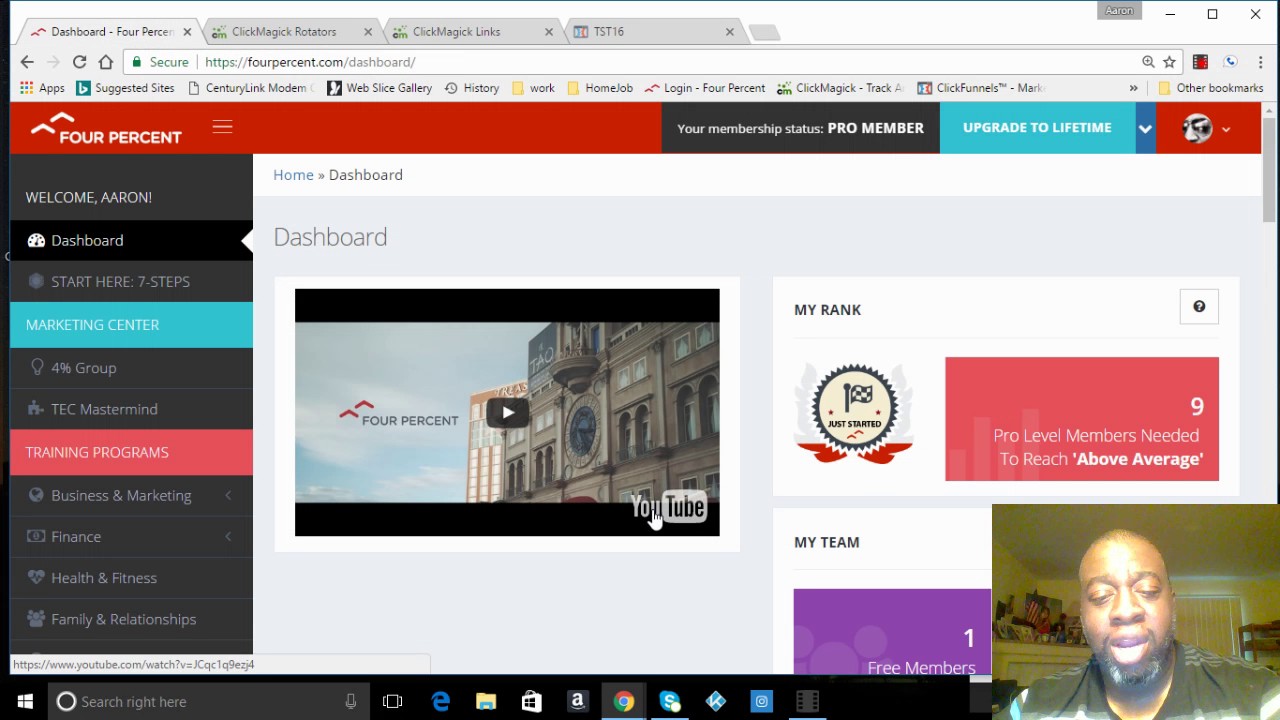Close the TST16 tab
Image resolution: width=1280 pixels, height=720 pixels.
click(x=729, y=32)
